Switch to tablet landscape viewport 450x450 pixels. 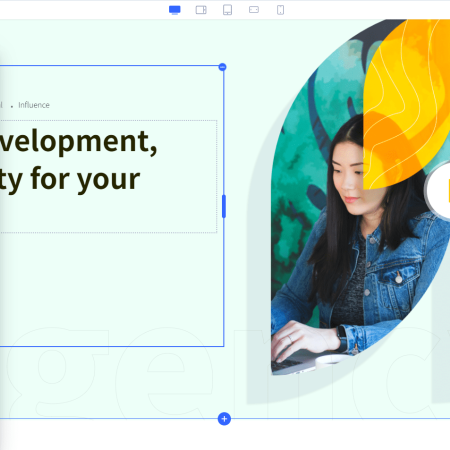(x=201, y=10)
